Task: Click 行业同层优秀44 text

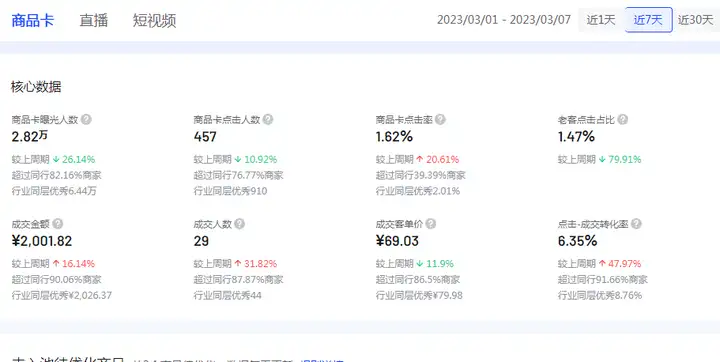Action: click(x=227, y=295)
